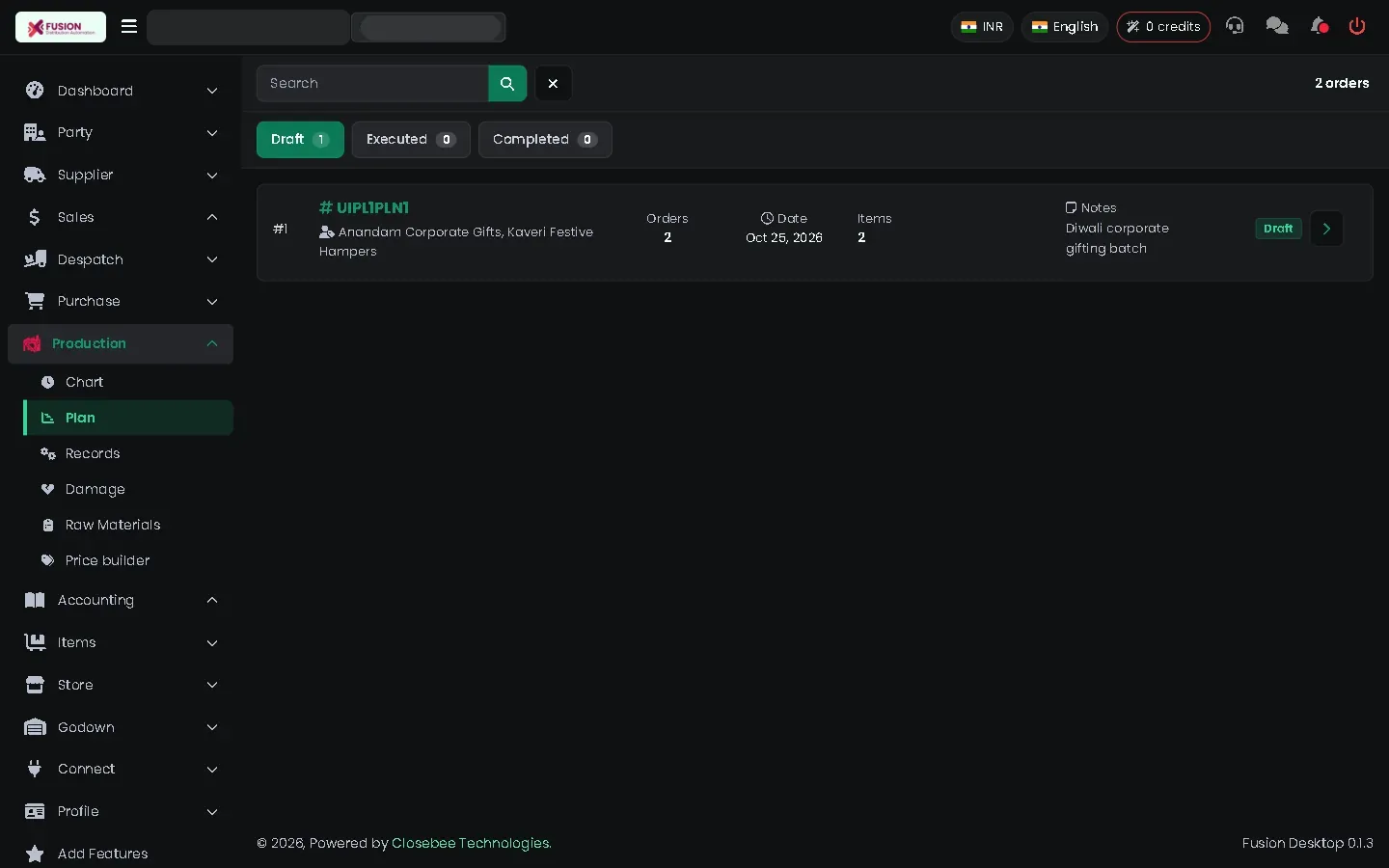Click the Diwali corporate gifting batch note
This screenshot has height=868, width=1389.
(1117, 238)
